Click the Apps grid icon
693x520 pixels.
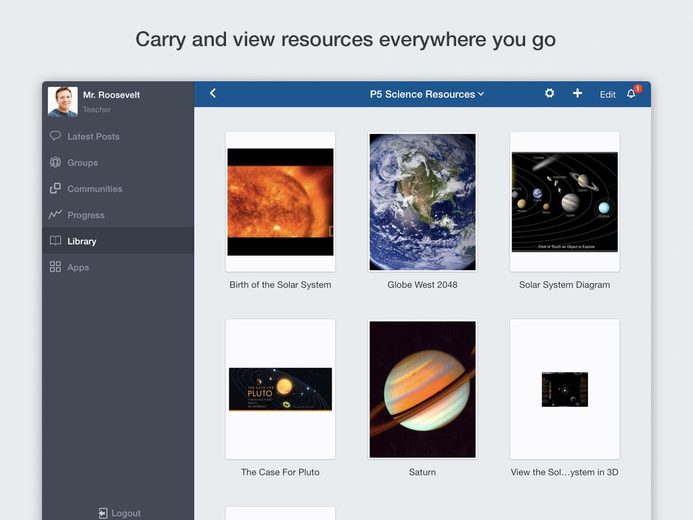55,267
